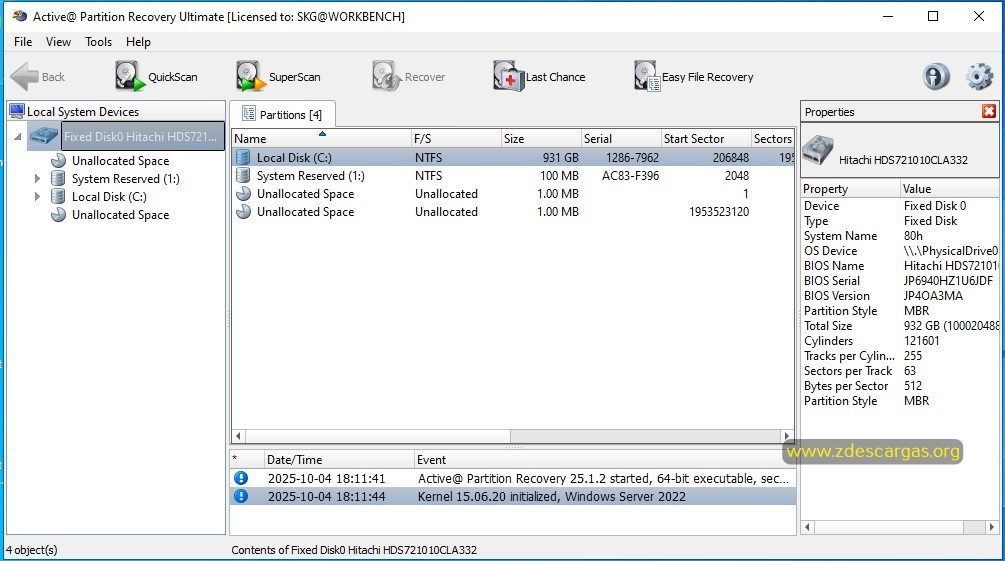The width and height of the screenshot is (1005, 561).
Task: Open settings via the gear icon
Action: coord(979,76)
